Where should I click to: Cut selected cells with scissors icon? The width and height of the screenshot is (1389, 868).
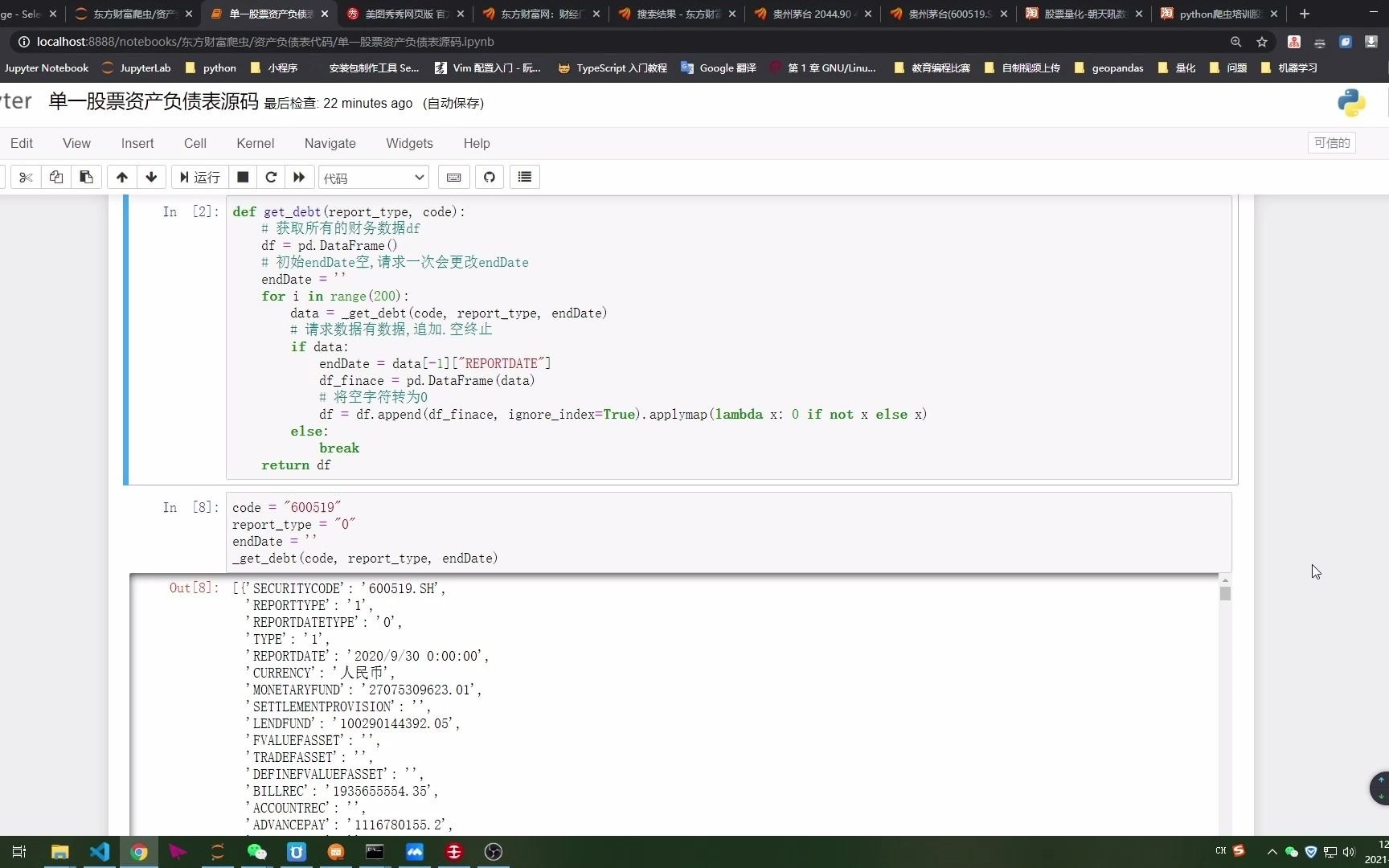(x=26, y=177)
